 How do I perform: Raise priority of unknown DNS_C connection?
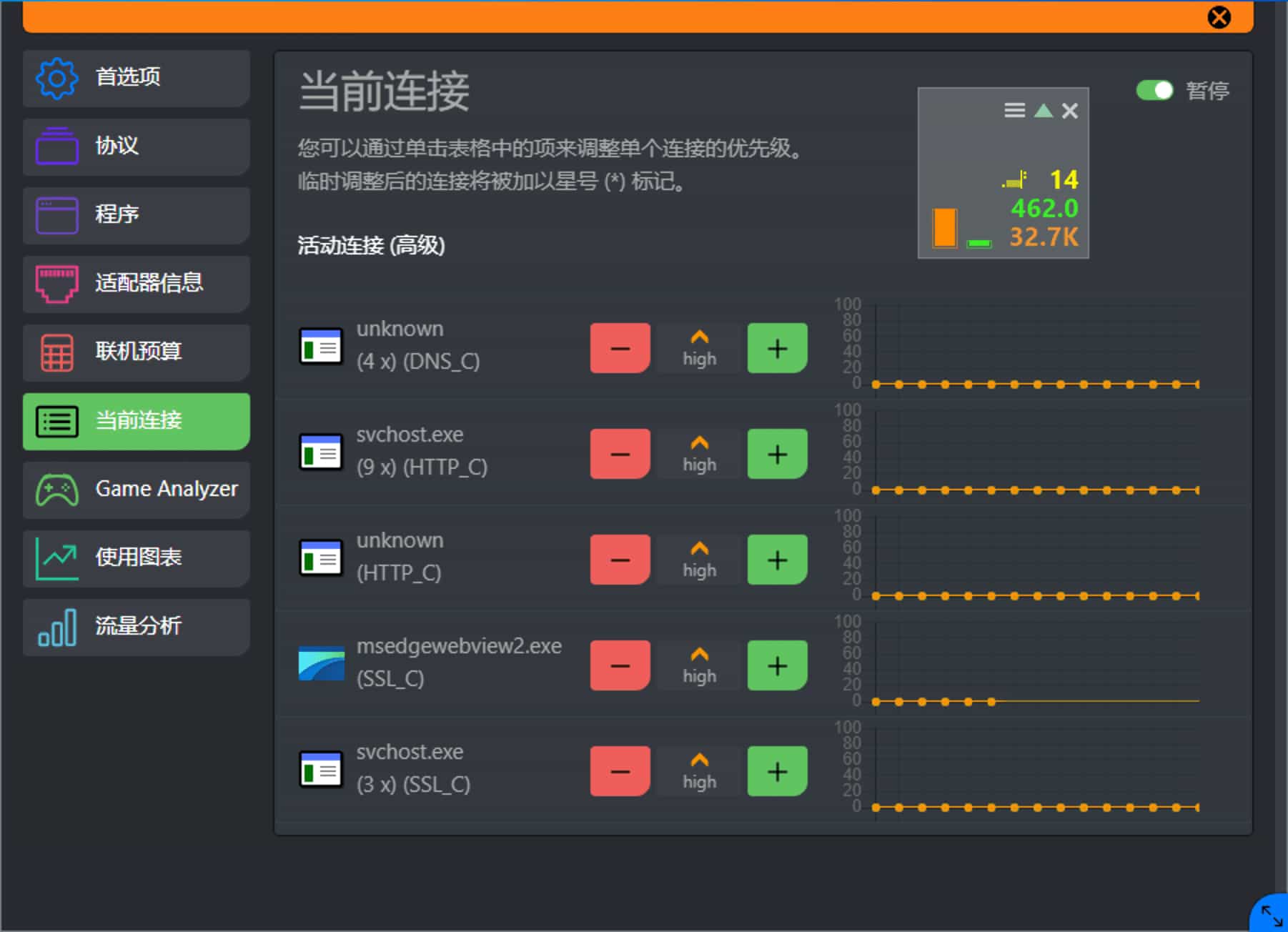(x=776, y=348)
